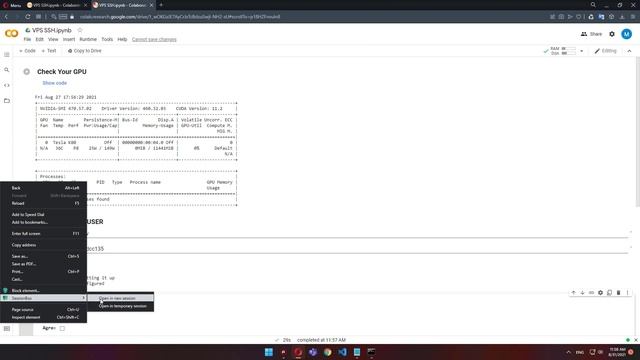Add a Text cell button

pyautogui.click(x=49, y=51)
